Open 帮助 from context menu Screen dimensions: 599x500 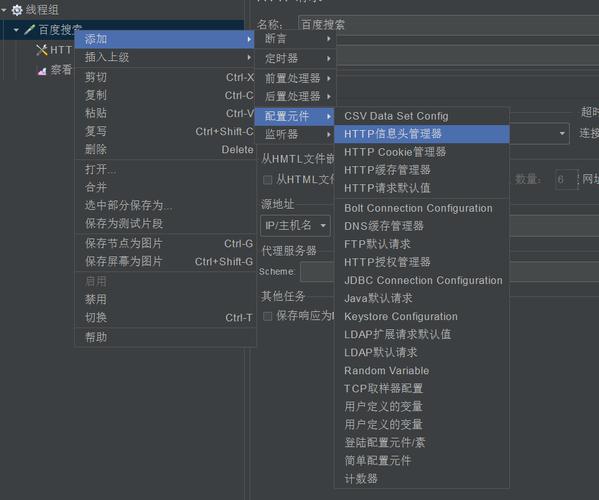click(x=165, y=337)
